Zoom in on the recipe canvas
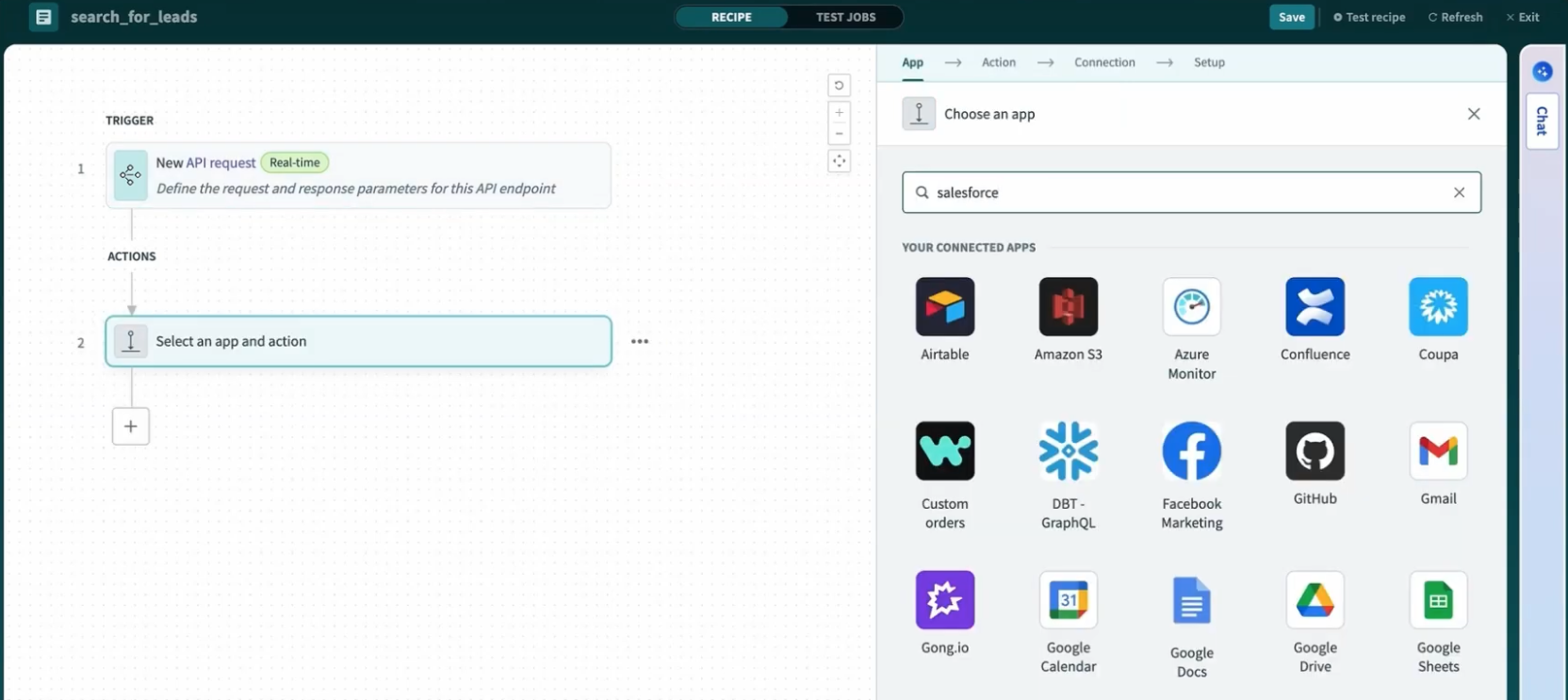Viewport: 1568px width, 700px height. [x=839, y=113]
